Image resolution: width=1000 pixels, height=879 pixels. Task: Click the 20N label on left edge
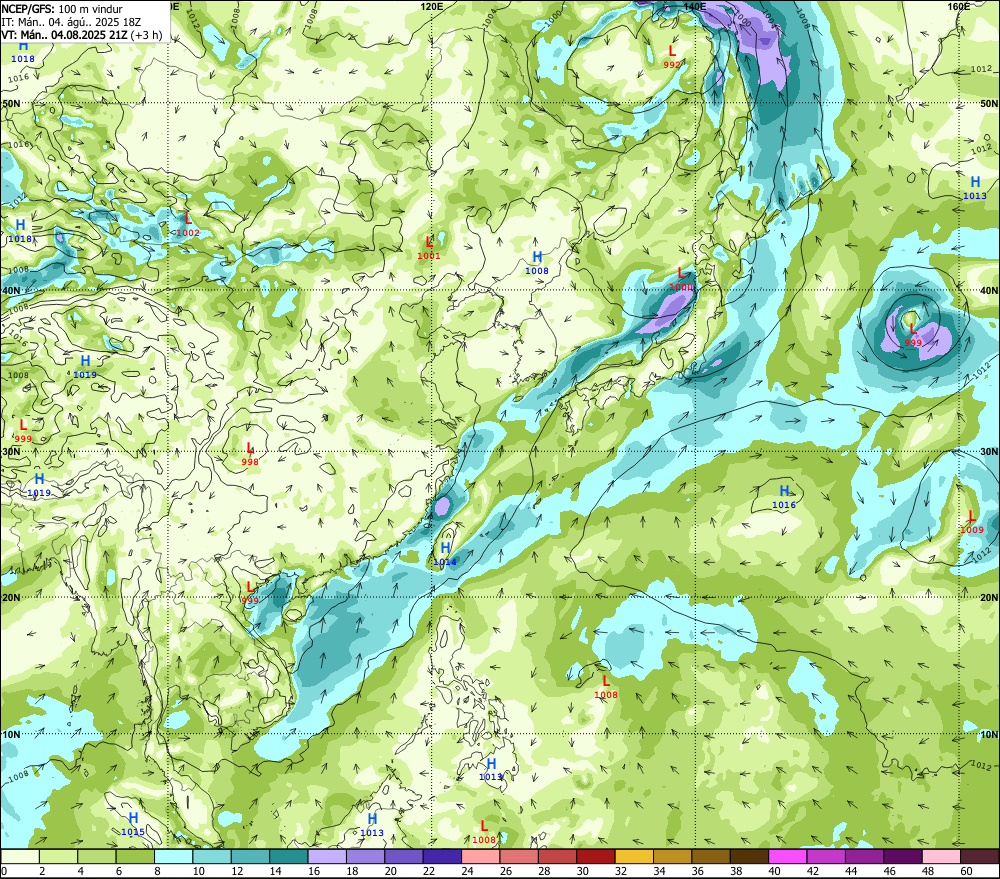[x=10, y=597]
